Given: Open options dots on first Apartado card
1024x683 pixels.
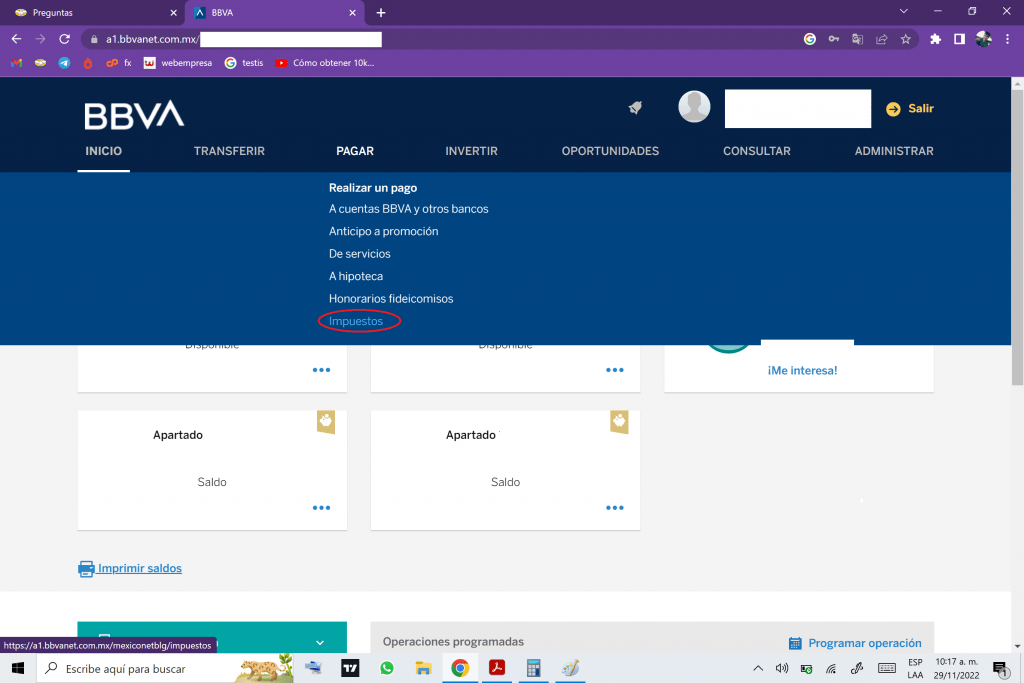Looking at the screenshot, I should click(x=321, y=507).
